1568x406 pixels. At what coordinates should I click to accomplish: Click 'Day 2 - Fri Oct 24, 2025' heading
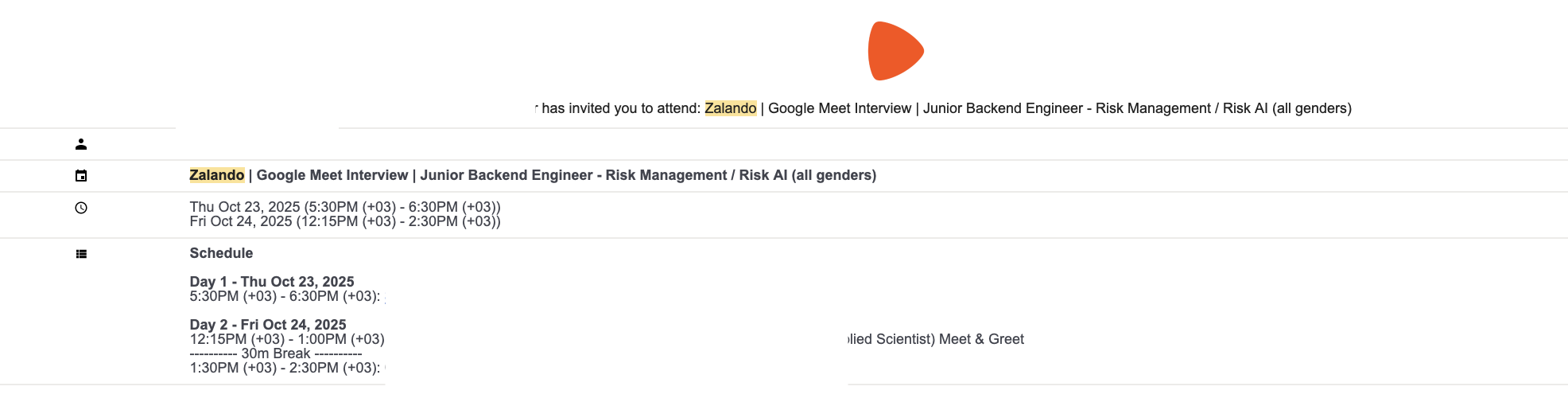(x=268, y=325)
